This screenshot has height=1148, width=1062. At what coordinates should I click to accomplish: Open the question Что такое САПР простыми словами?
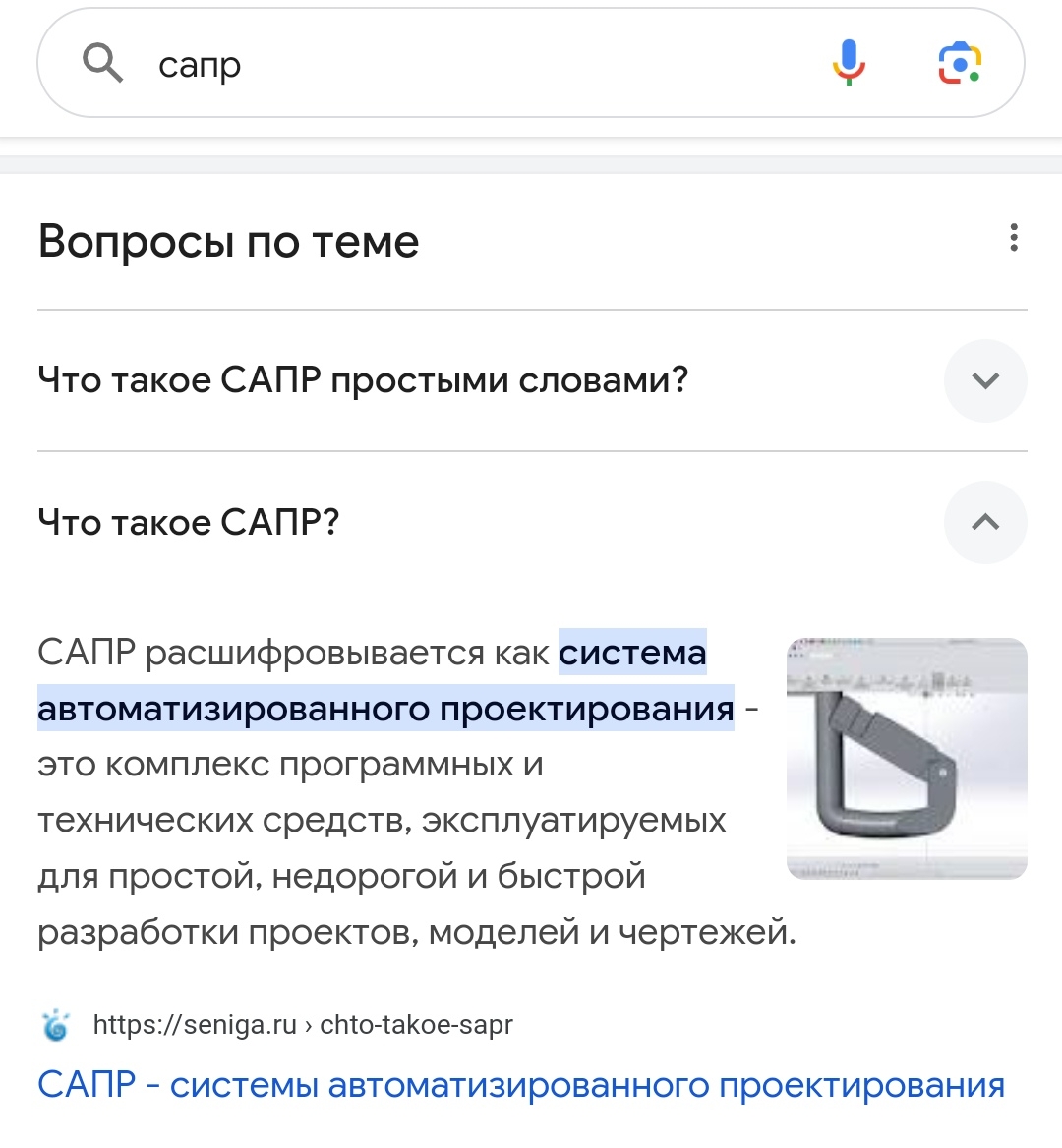[363, 380]
